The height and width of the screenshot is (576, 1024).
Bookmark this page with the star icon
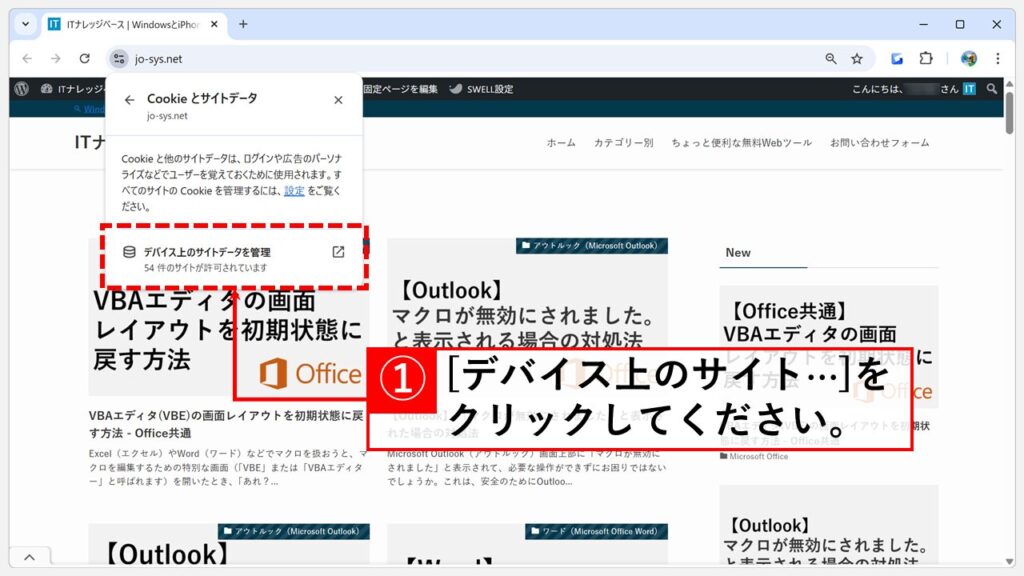tap(857, 59)
